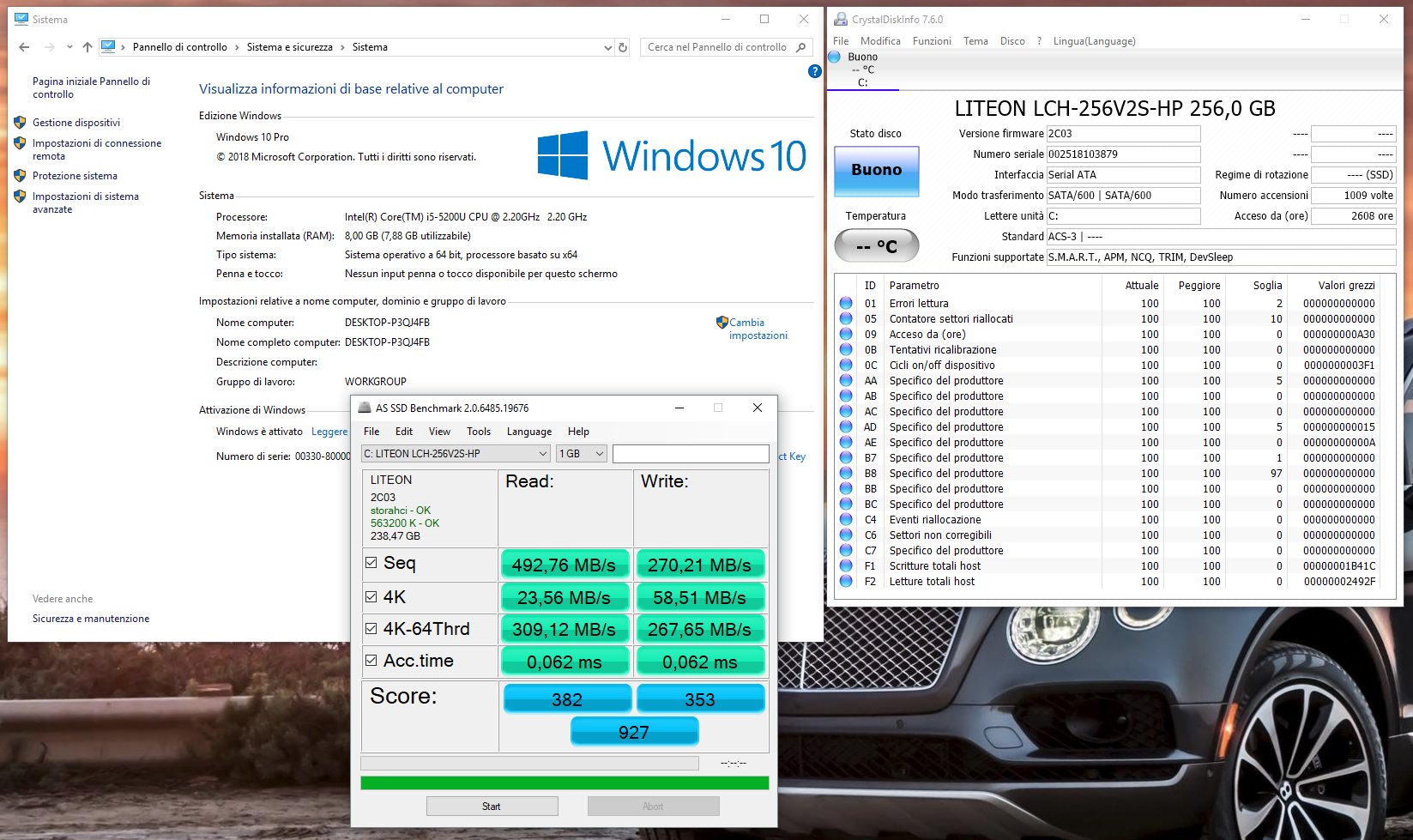
Task: Open Impostazioni di connessione remota link
Action: point(97,149)
